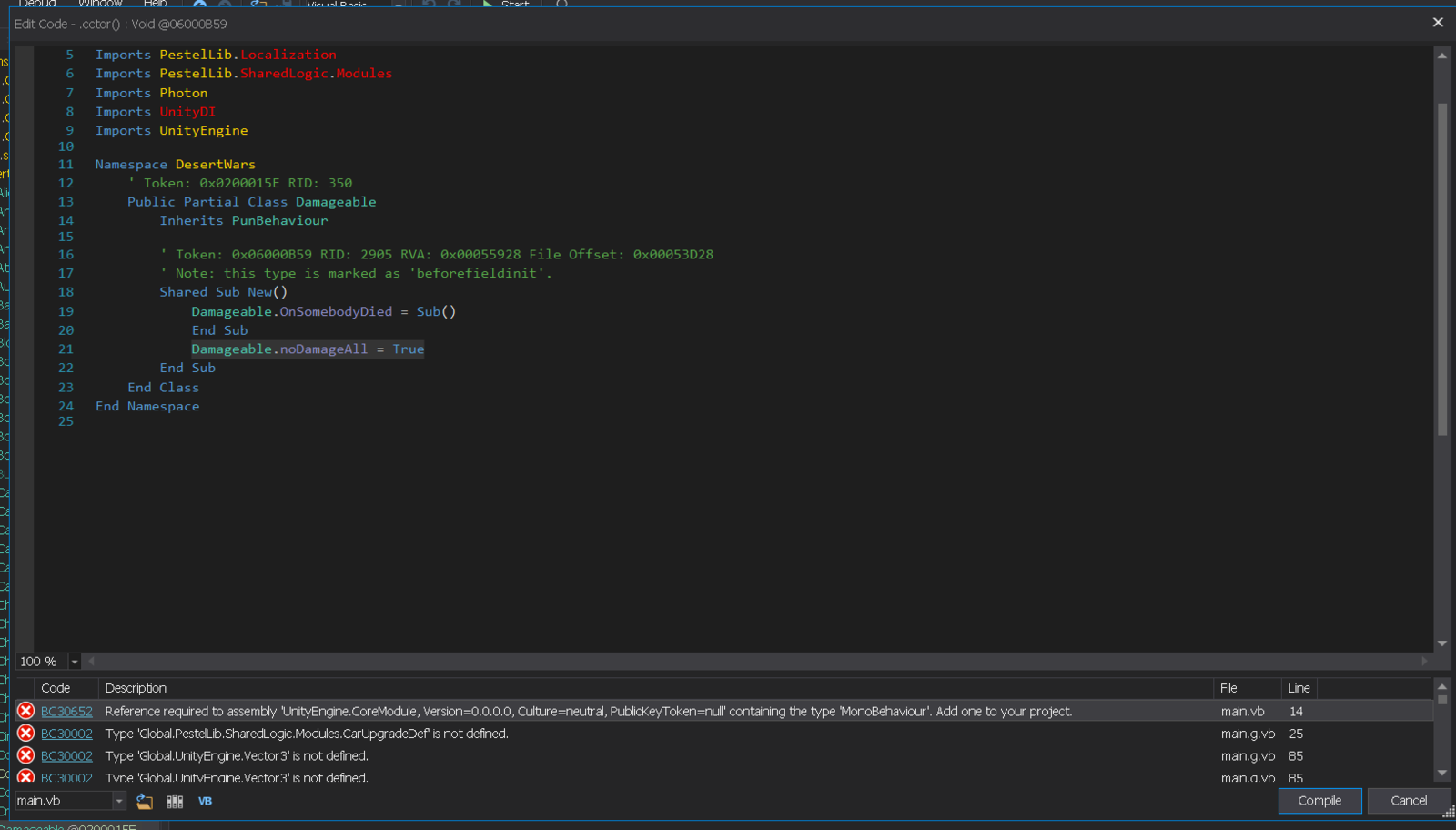
Task: Click 'End Namespace' line
Action: point(147,407)
